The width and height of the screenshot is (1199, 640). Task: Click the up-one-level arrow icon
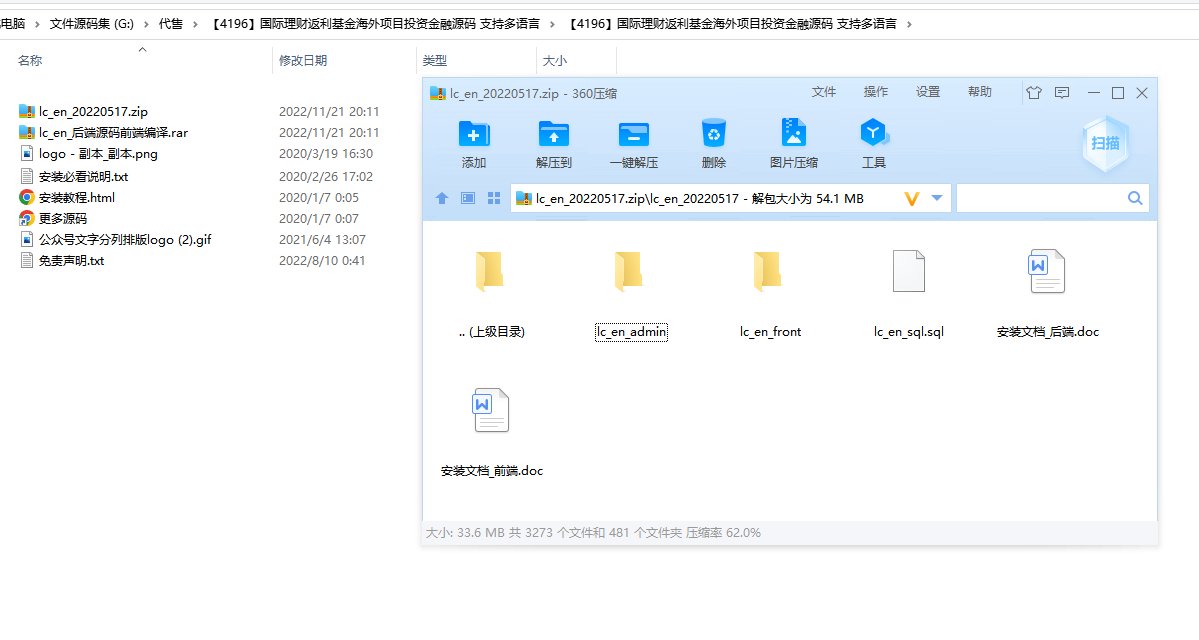(x=441, y=198)
